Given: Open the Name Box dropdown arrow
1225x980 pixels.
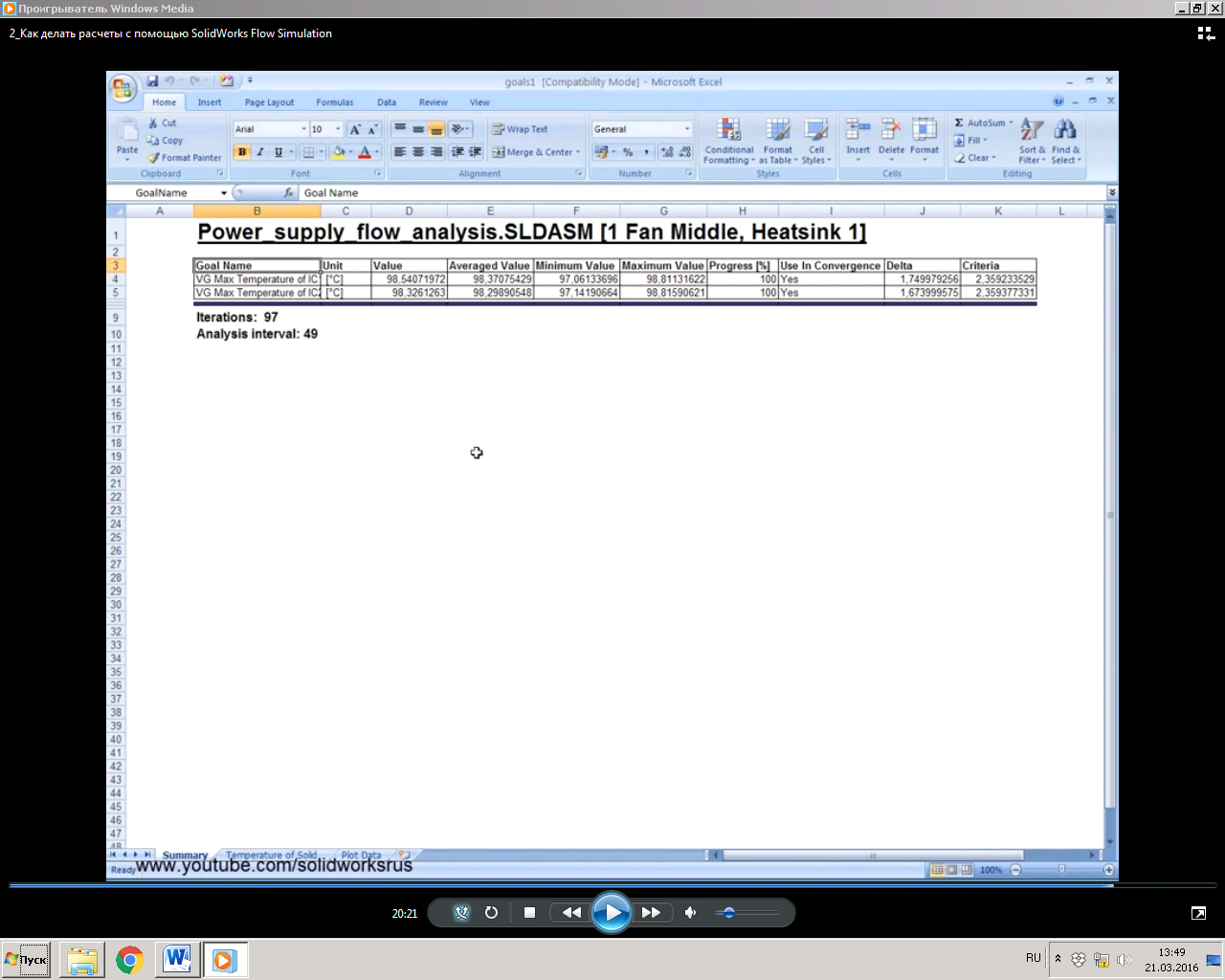Looking at the screenshot, I should (x=224, y=193).
